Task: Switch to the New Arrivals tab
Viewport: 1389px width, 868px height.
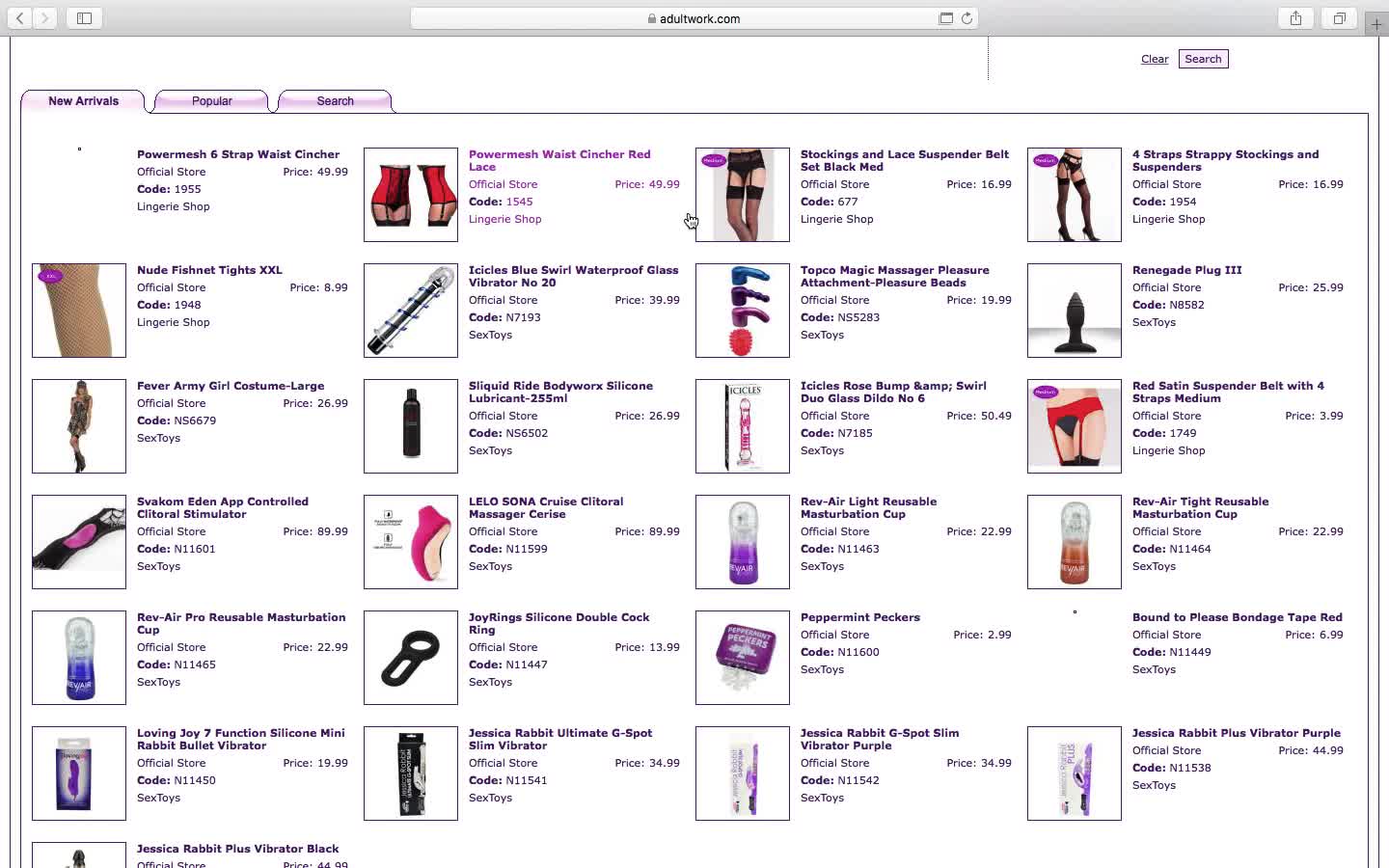Action: (84, 101)
